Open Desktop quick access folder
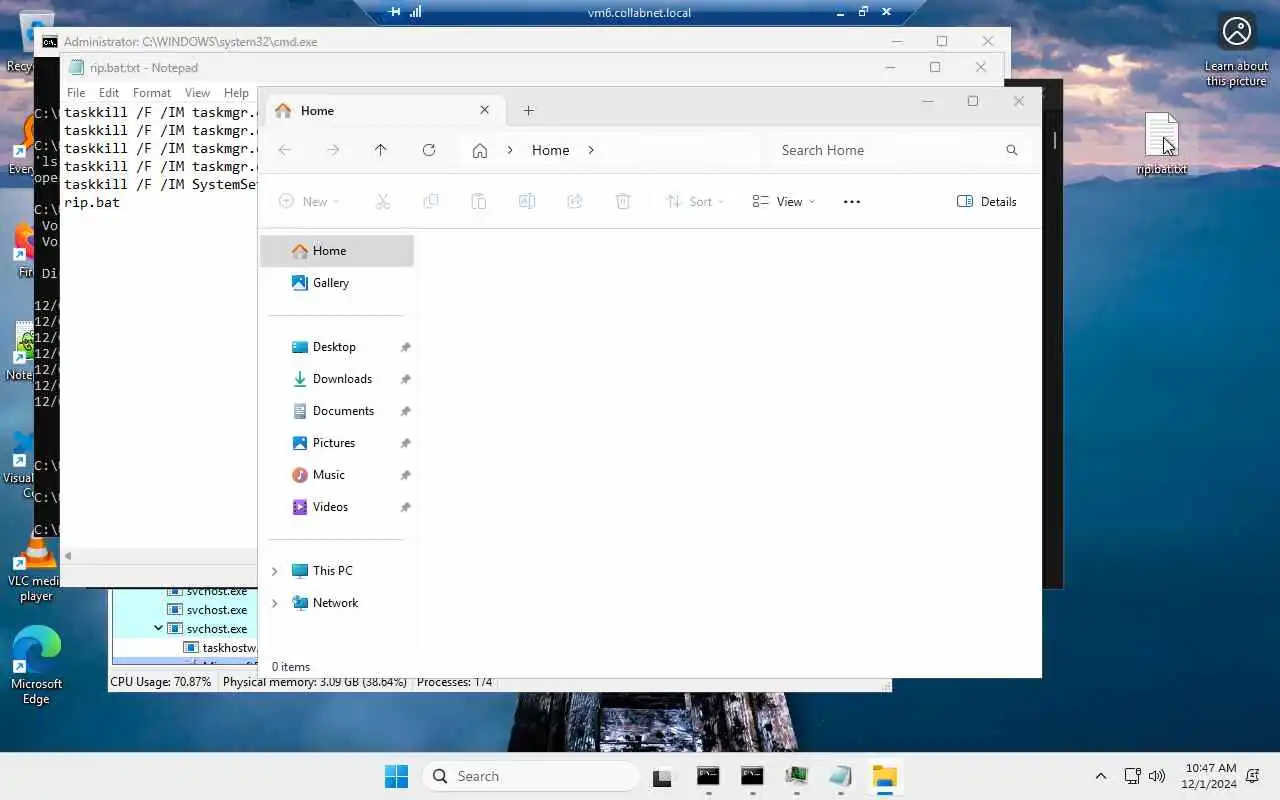The image size is (1280, 800). [x=337, y=347]
